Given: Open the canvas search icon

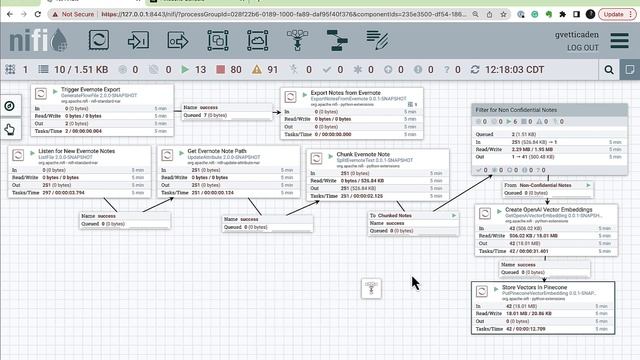Looking at the screenshot, I should (x=609, y=70).
